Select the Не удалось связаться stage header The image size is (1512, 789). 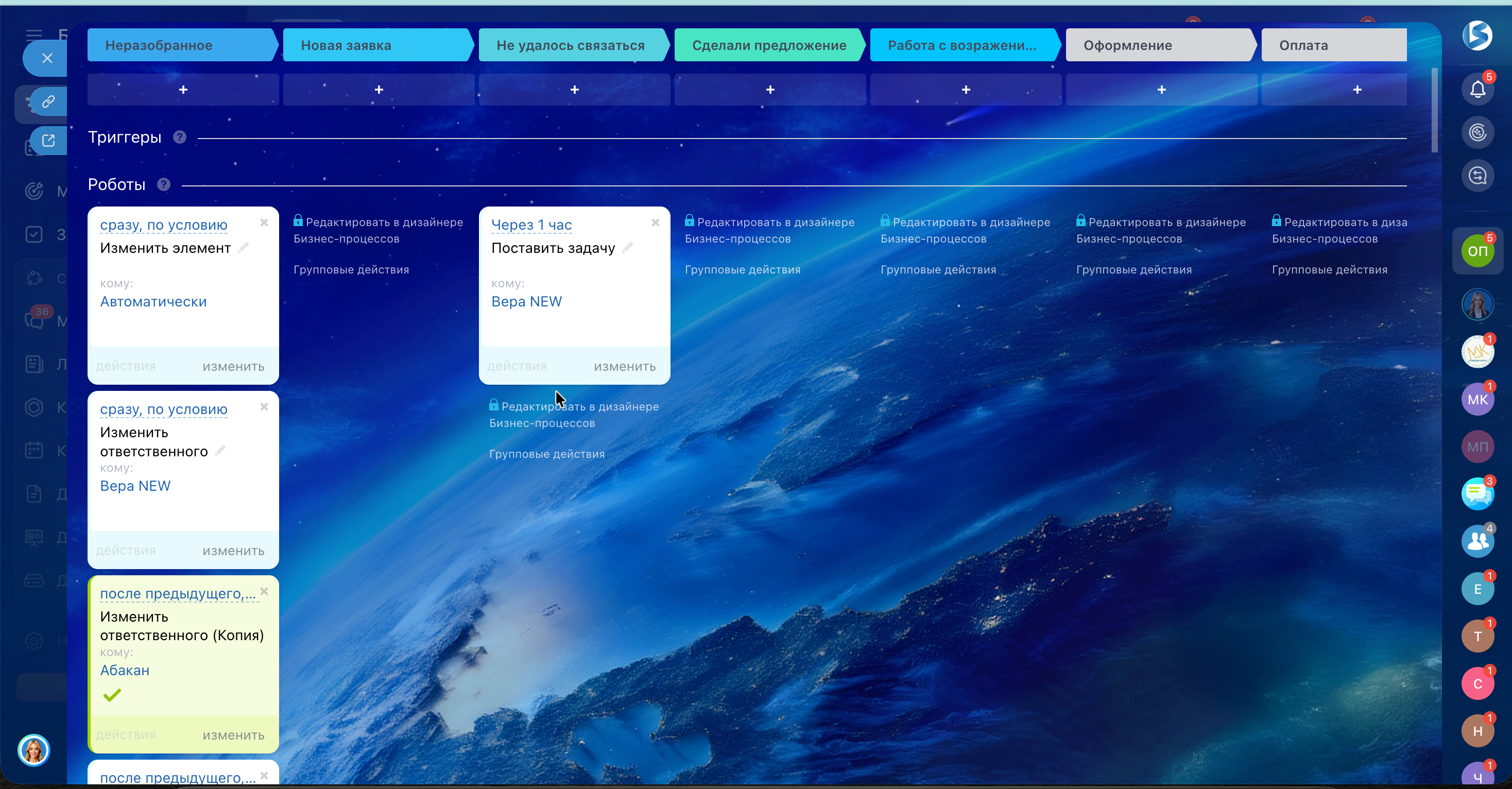(570, 45)
